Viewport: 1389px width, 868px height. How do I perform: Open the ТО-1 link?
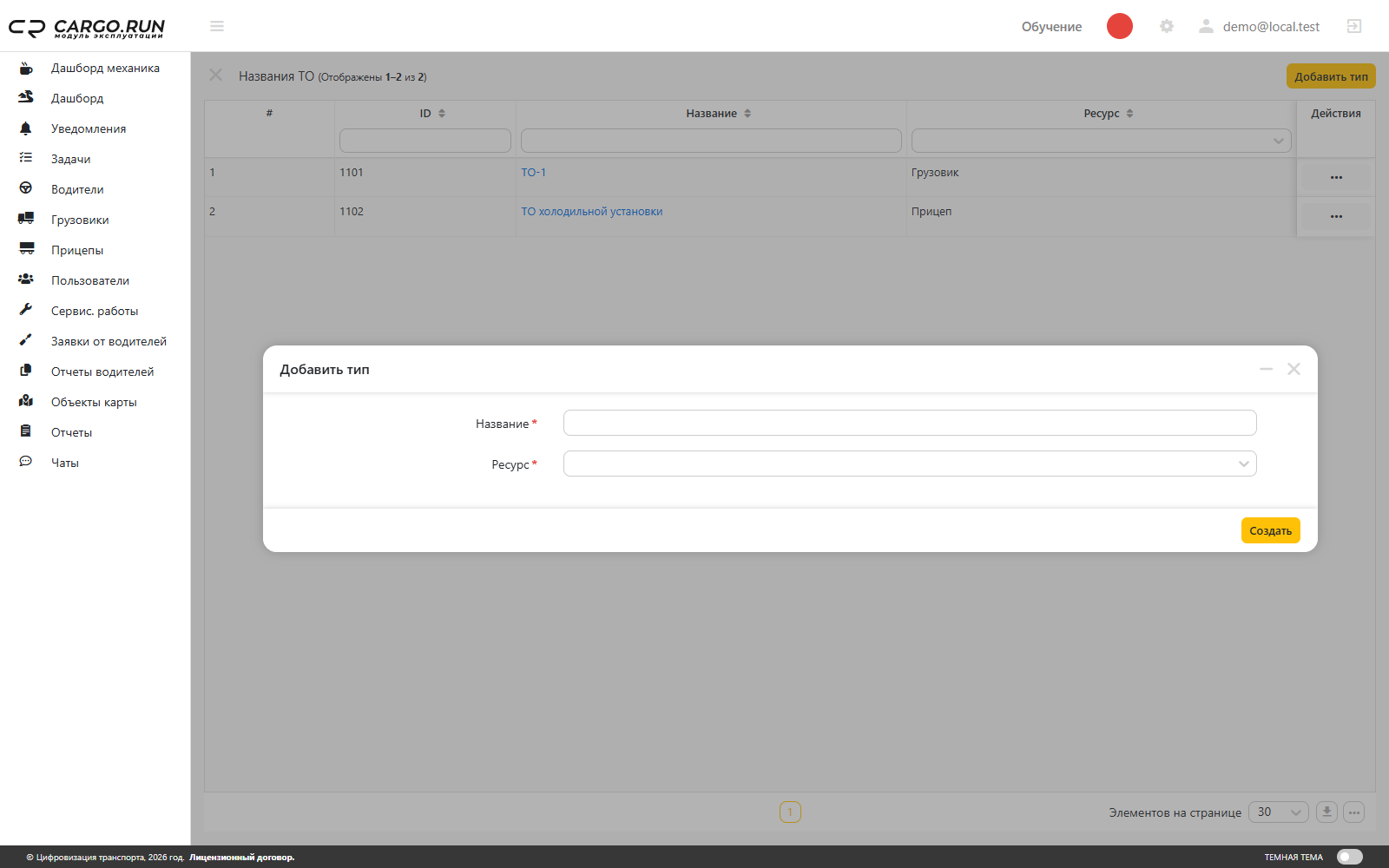(534, 173)
